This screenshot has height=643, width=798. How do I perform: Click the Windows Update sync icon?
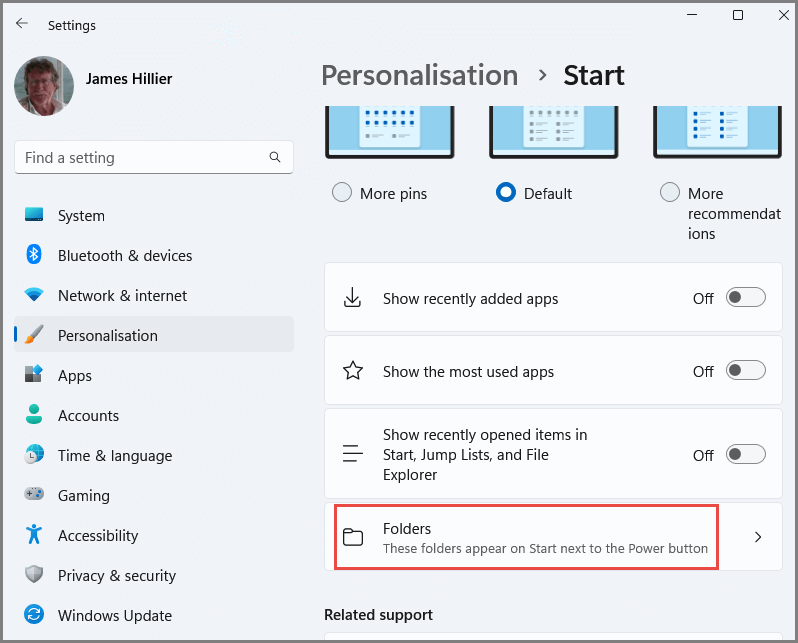[x=34, y=614]
